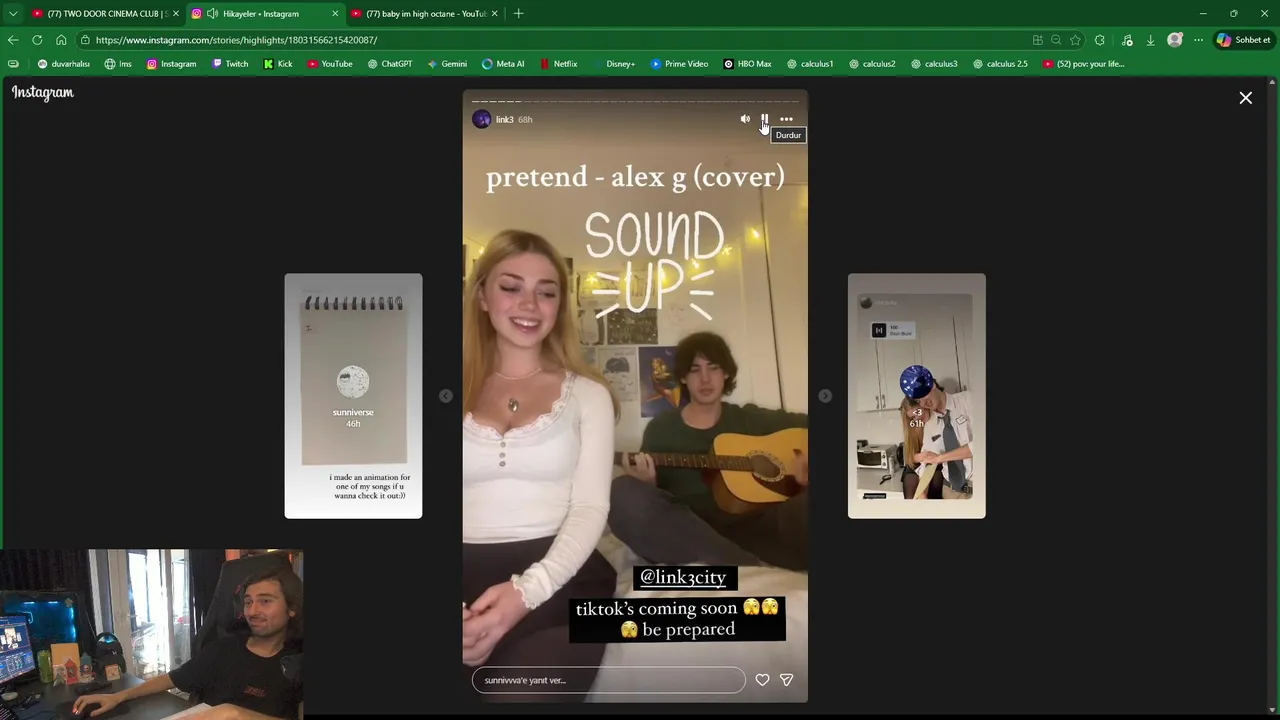Go to the previous story arrow
Viewport: 1280px width, 720px height.
[x=446, y=396]
